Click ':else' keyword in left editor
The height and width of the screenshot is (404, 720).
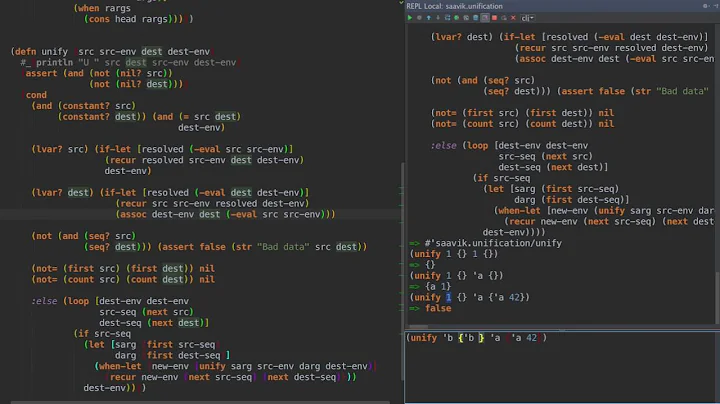coord(44,301)
